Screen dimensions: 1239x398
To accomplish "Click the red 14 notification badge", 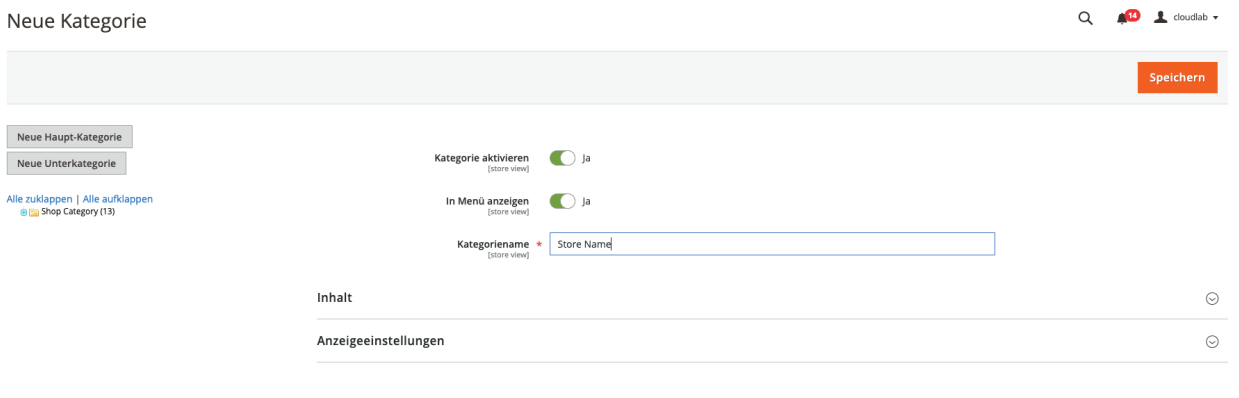I will (1132, 15).
